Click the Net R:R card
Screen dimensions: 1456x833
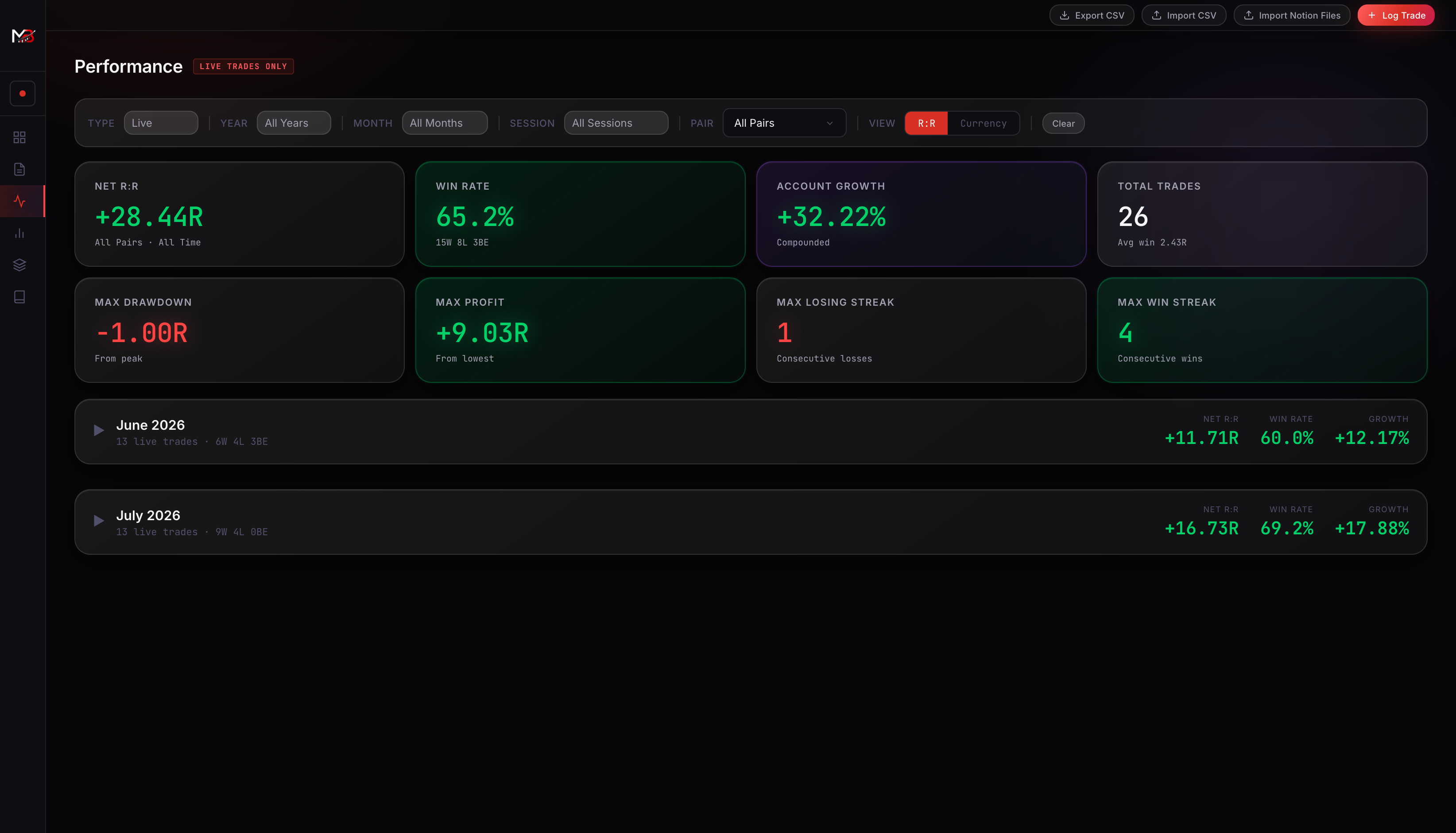click(240, 214)
